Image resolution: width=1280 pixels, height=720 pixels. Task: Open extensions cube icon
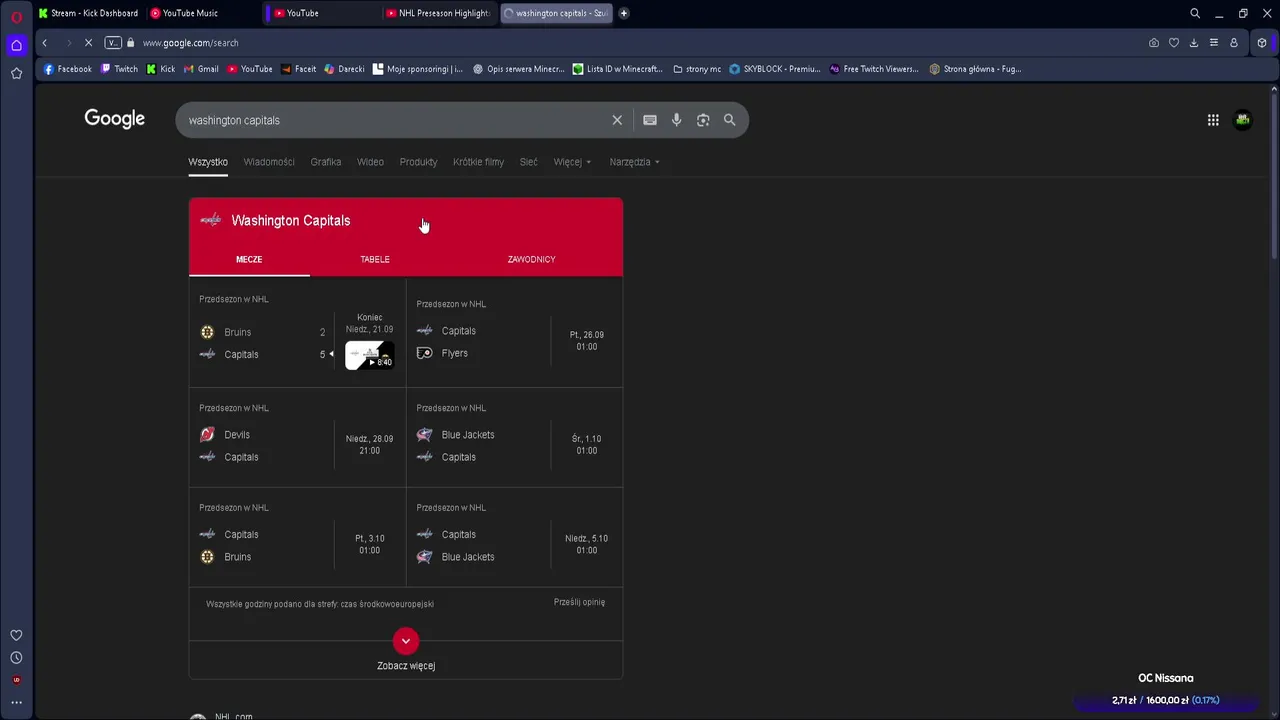coord(1262,43)
